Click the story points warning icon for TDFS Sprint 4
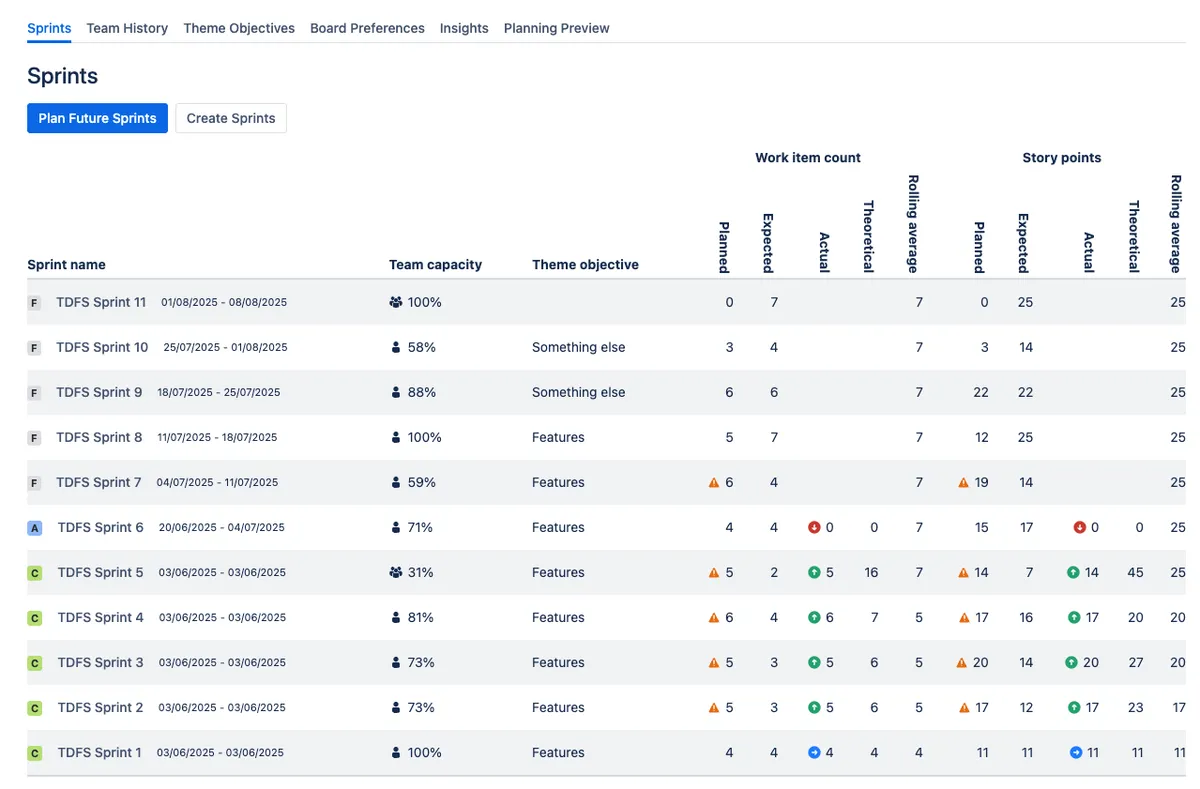Viewport: 1200px width, 789px height. tap(964, 617)
